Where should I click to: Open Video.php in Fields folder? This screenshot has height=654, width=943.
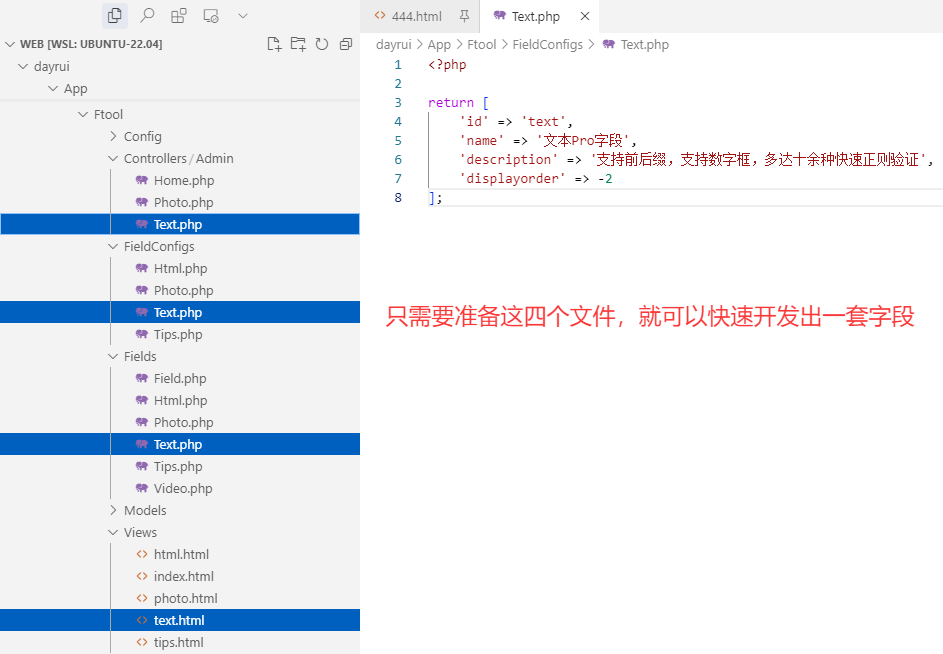point(180,489)
